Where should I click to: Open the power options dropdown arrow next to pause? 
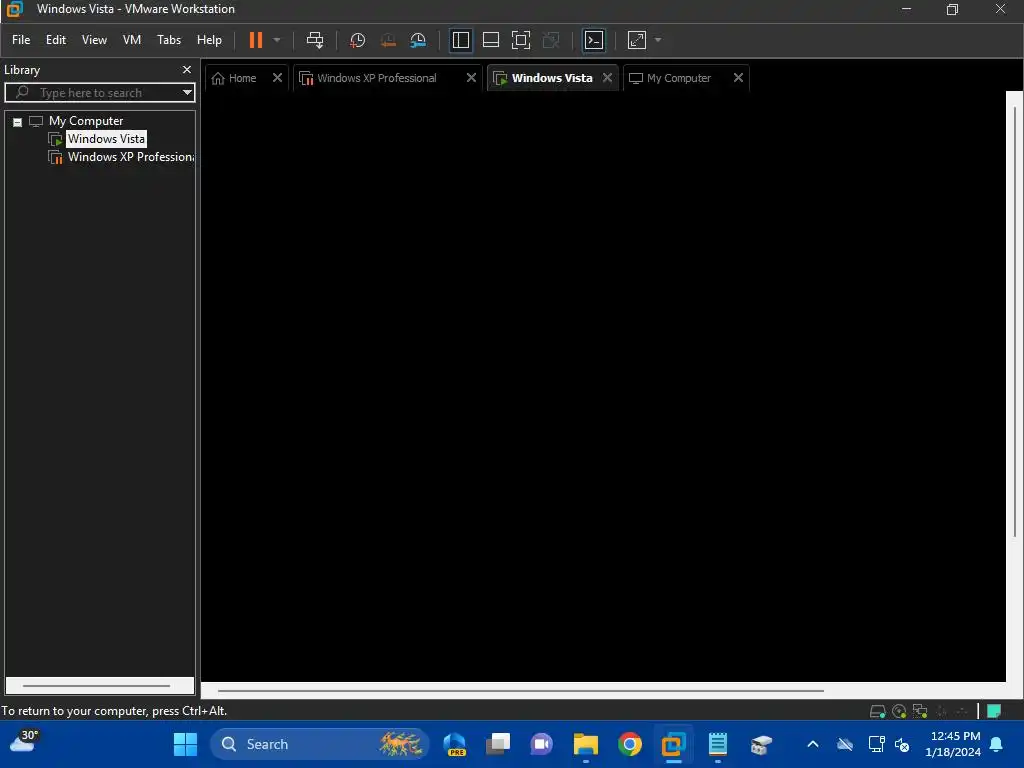(x=277, y=40)
